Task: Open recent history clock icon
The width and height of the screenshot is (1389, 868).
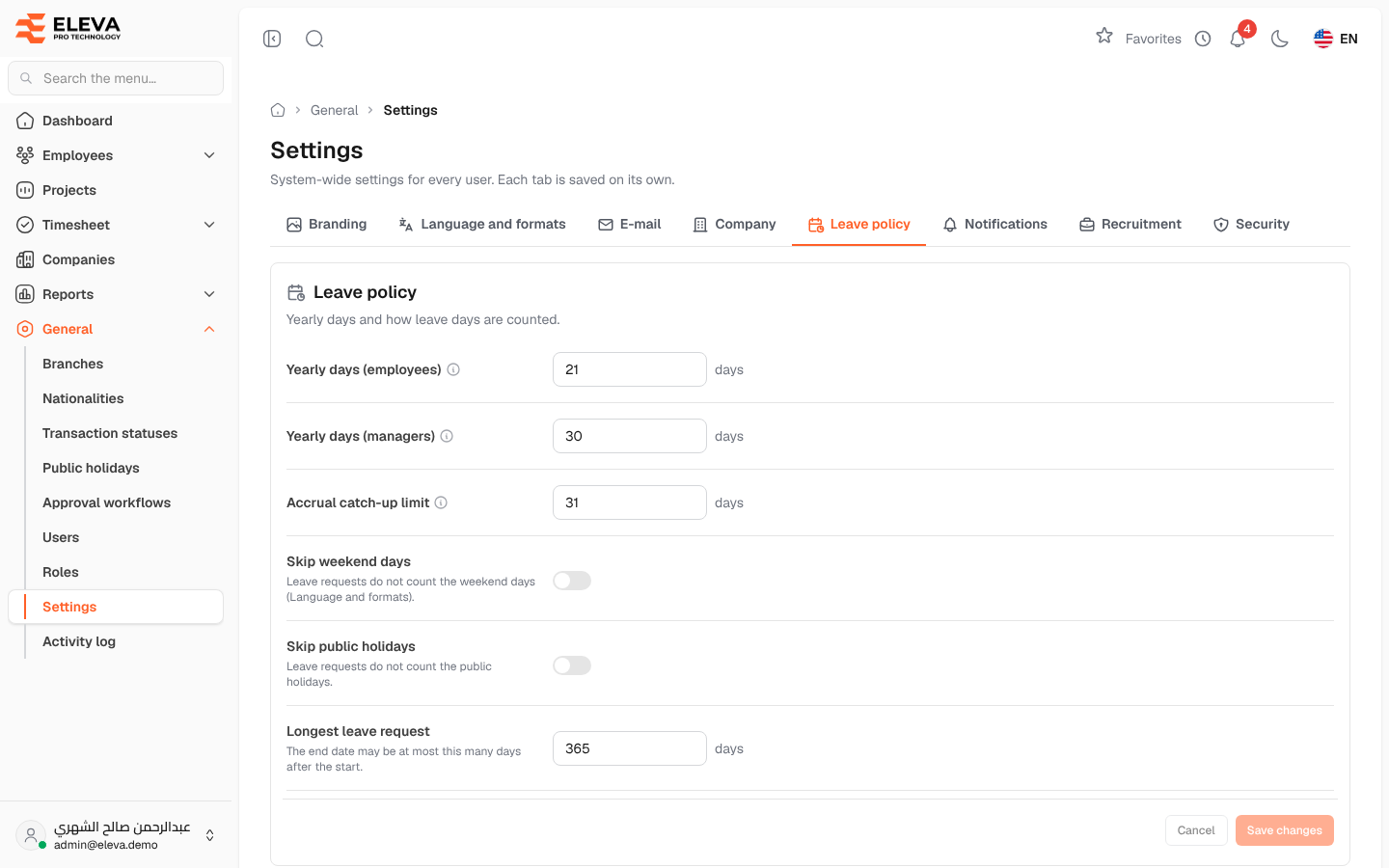Action: click(x=1203, y=39)
